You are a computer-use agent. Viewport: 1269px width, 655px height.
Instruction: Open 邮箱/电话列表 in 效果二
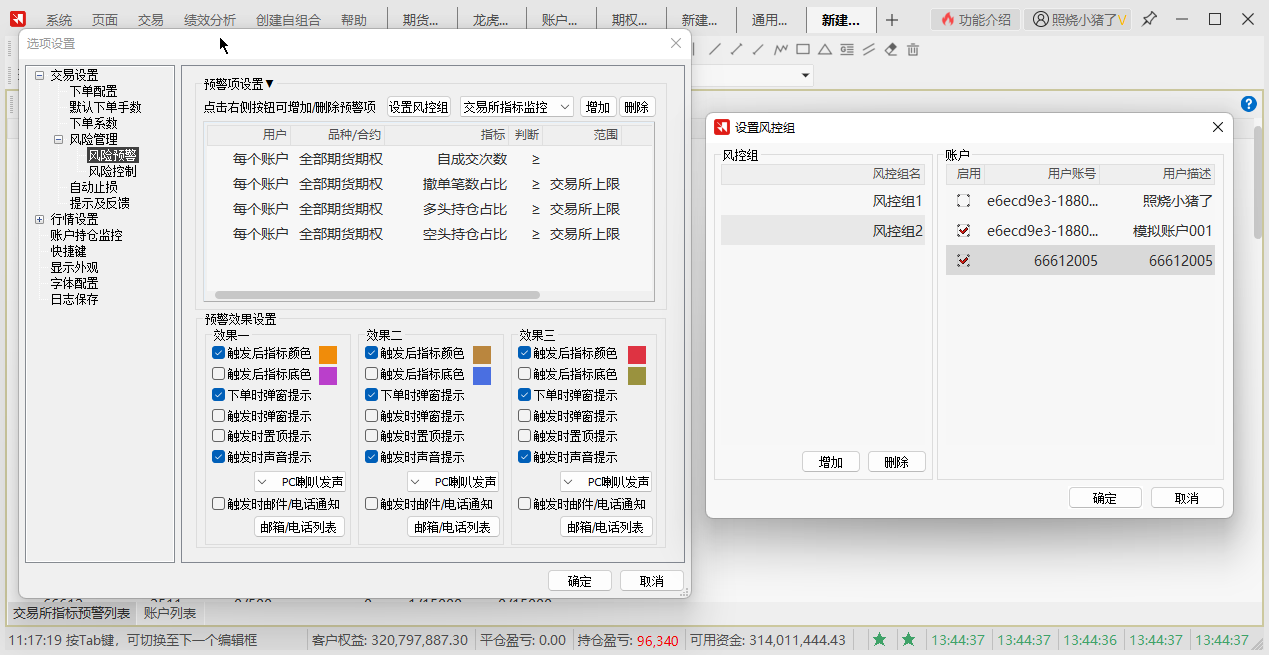pyautogui.click(x=453, y=527)
